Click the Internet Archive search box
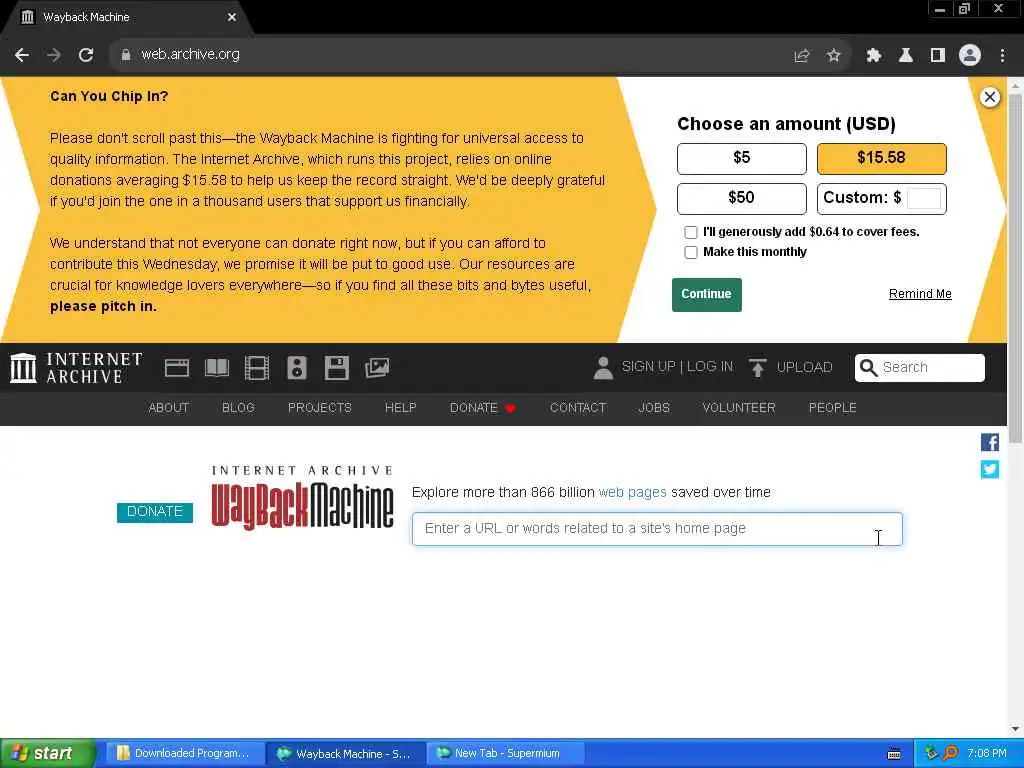 pos(920,368)
